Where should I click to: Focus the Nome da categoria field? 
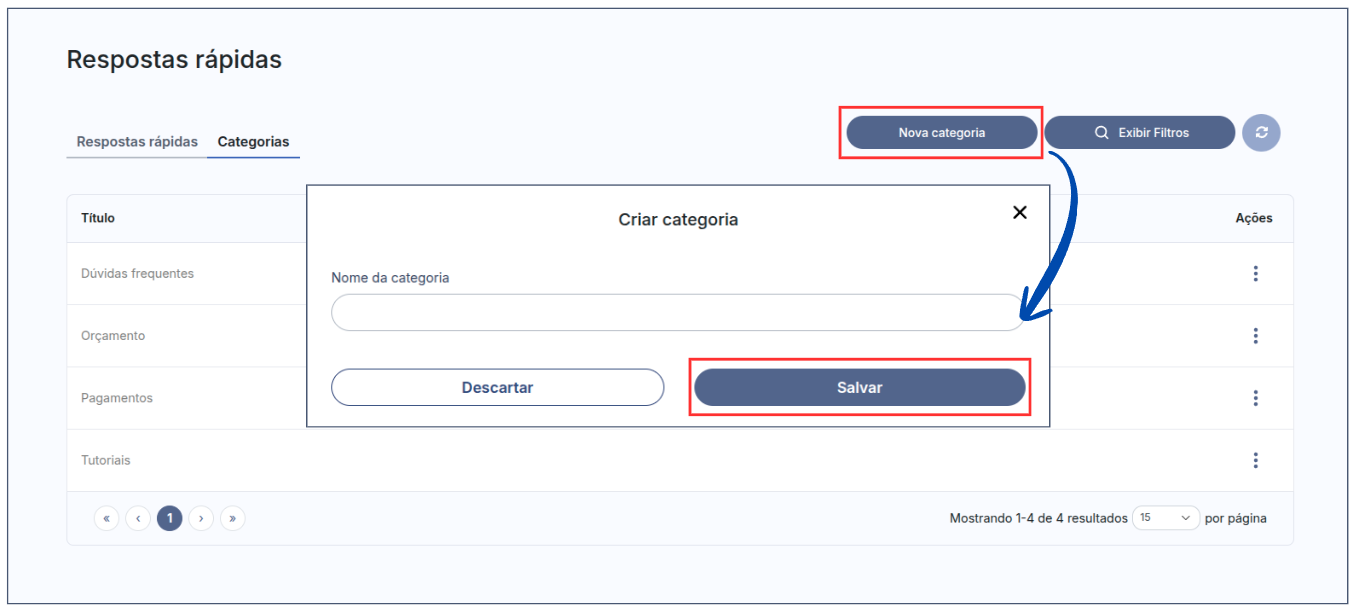tap(676, 313)
